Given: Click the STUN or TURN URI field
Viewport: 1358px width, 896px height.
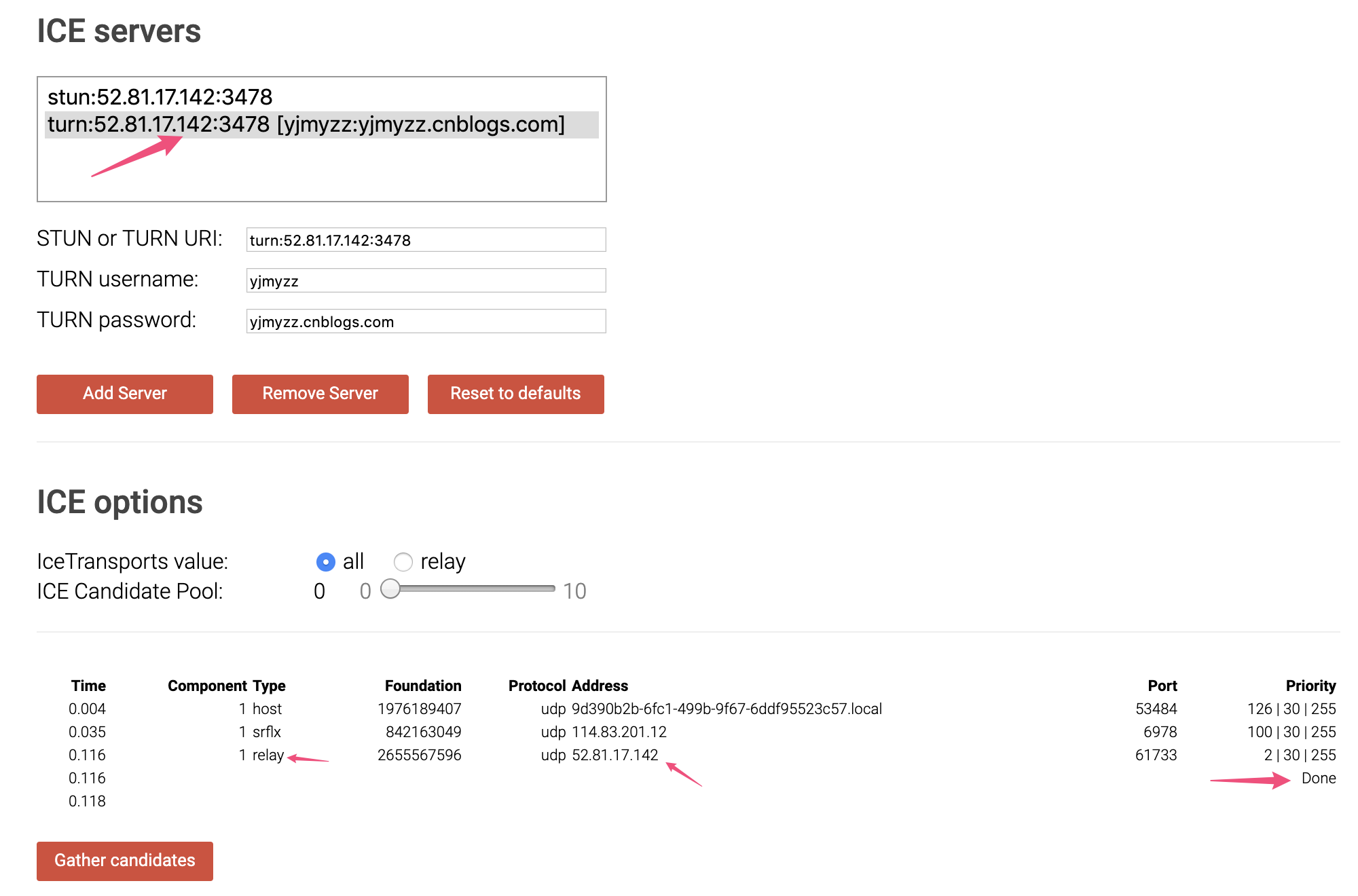Looking at the screenshot, I should point(426,240).
